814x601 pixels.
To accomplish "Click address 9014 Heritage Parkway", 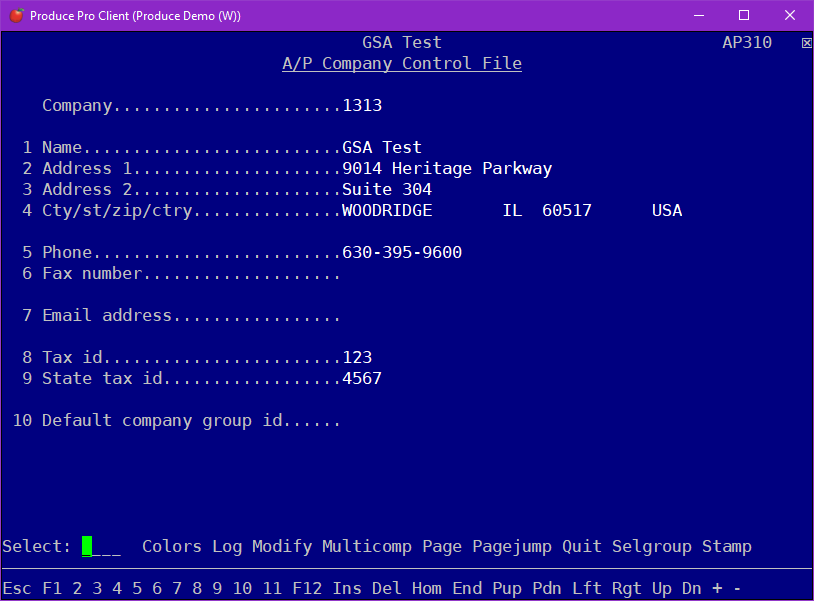I will pyautogui.click(x=447, y=169).
